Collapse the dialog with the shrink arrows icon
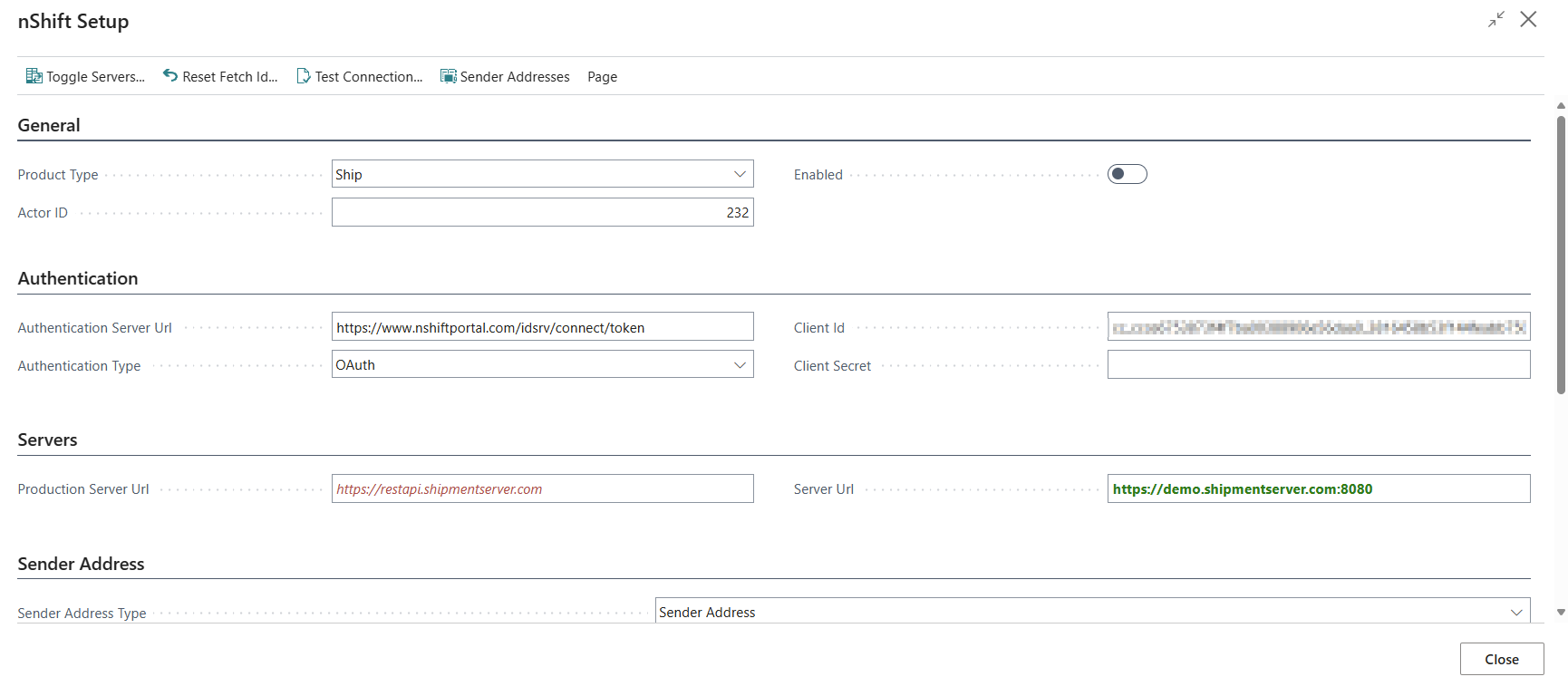1568x696 pixels. tap(1496, 19)
